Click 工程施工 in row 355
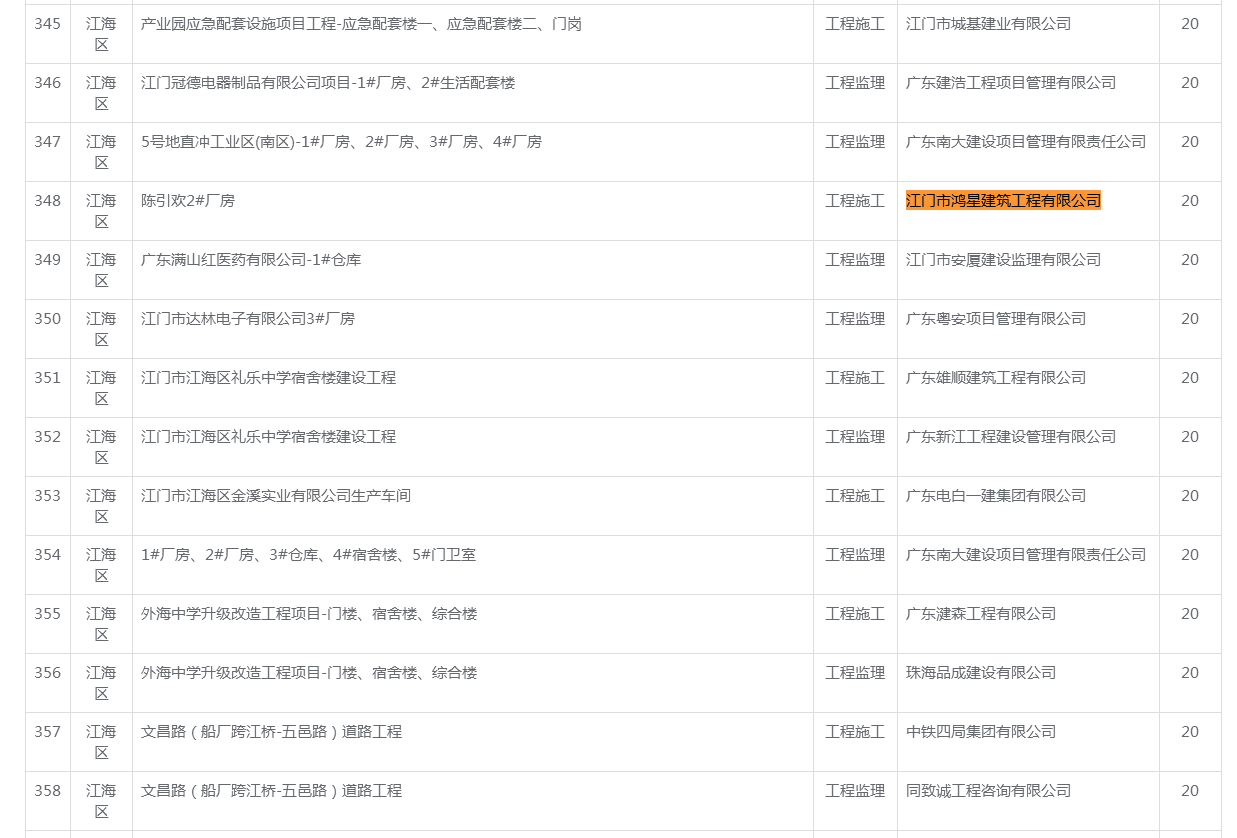The image size is (1237, 838). [855, 614]
